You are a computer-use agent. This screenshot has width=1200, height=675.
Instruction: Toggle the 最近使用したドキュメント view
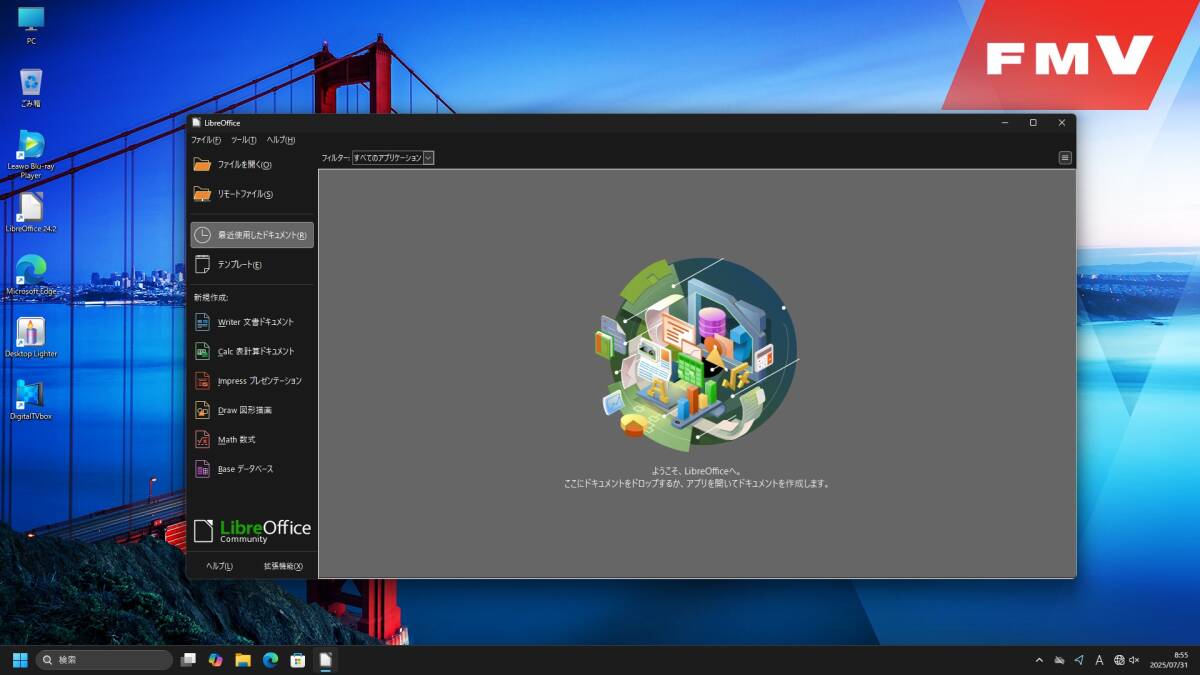[252, 235]
